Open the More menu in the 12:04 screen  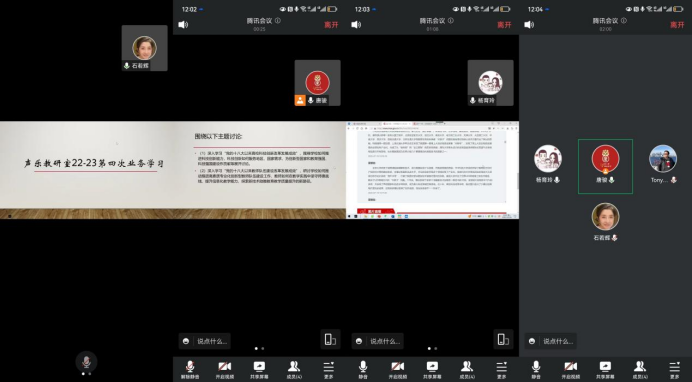[675, 370]
